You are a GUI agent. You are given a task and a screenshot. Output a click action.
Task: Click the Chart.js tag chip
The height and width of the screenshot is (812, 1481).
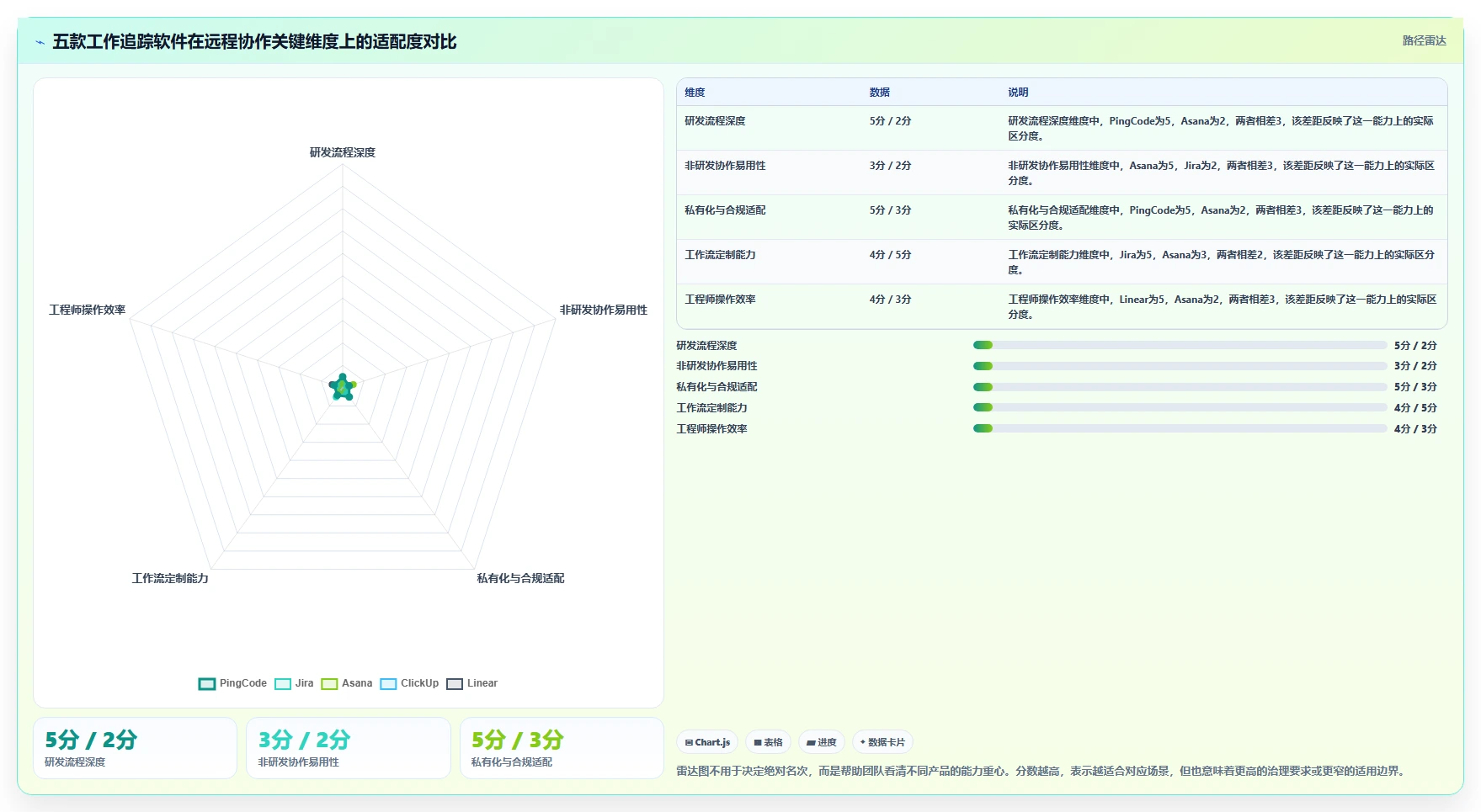coord(707,742)
